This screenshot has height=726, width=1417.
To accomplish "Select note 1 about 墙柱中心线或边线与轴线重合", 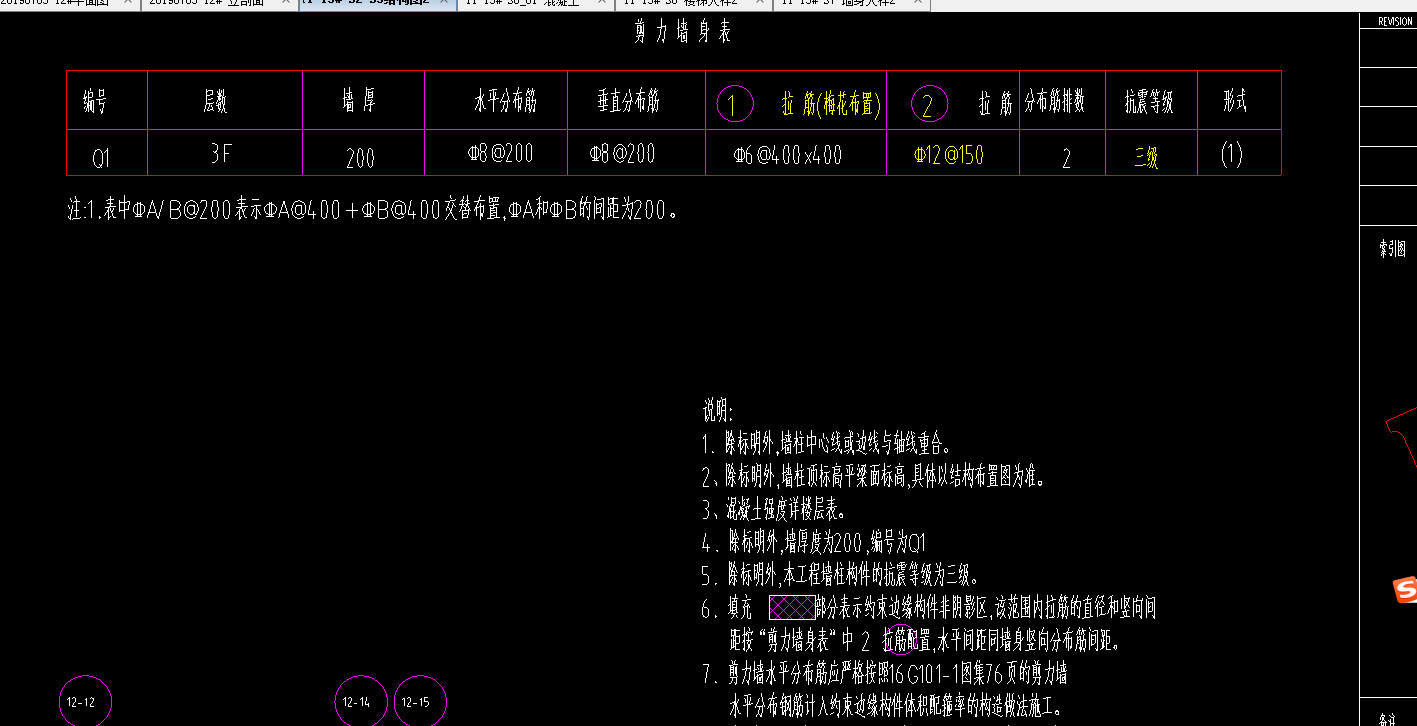I will [x=827, y=444].
